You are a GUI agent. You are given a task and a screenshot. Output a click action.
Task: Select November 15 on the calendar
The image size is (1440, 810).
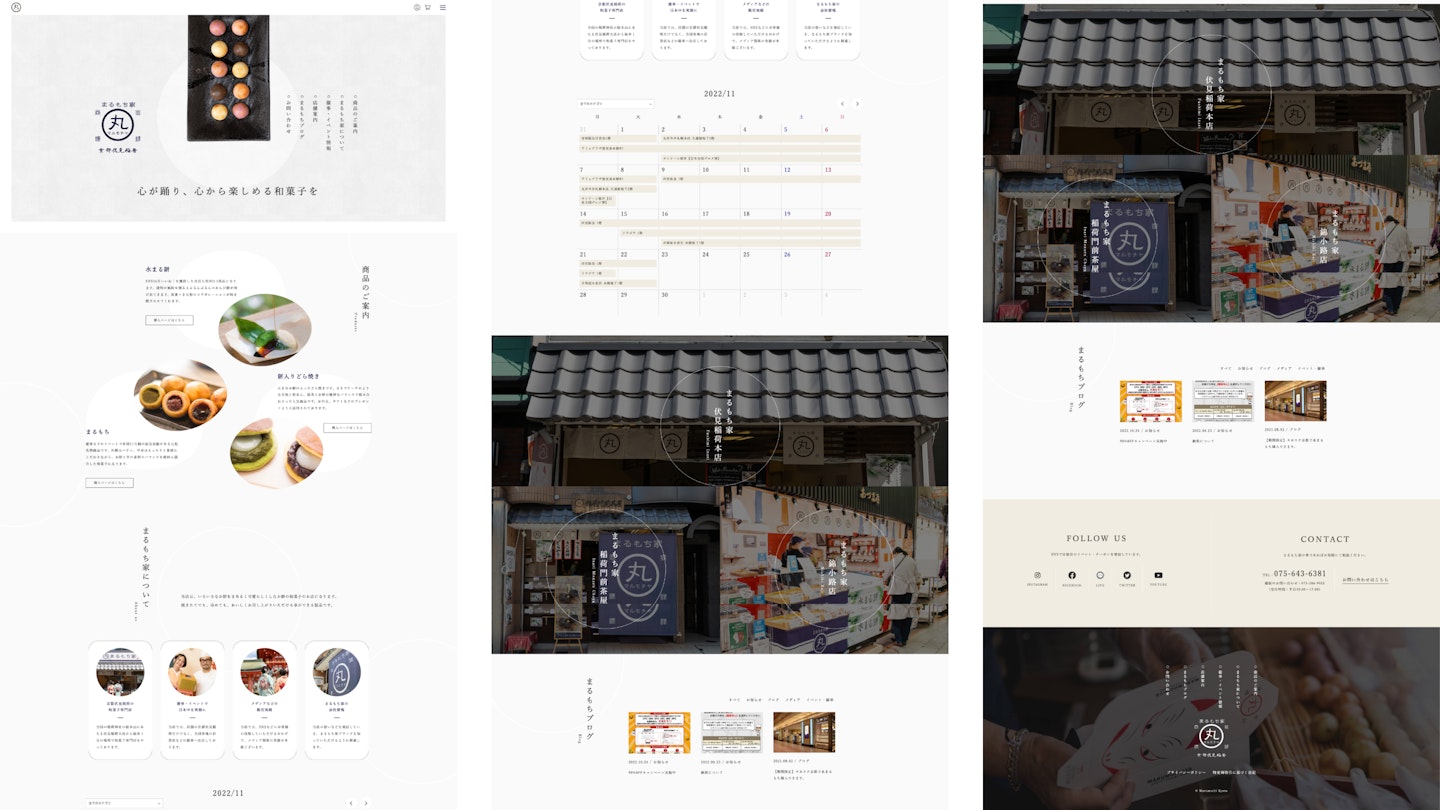[x=624, y=214]
